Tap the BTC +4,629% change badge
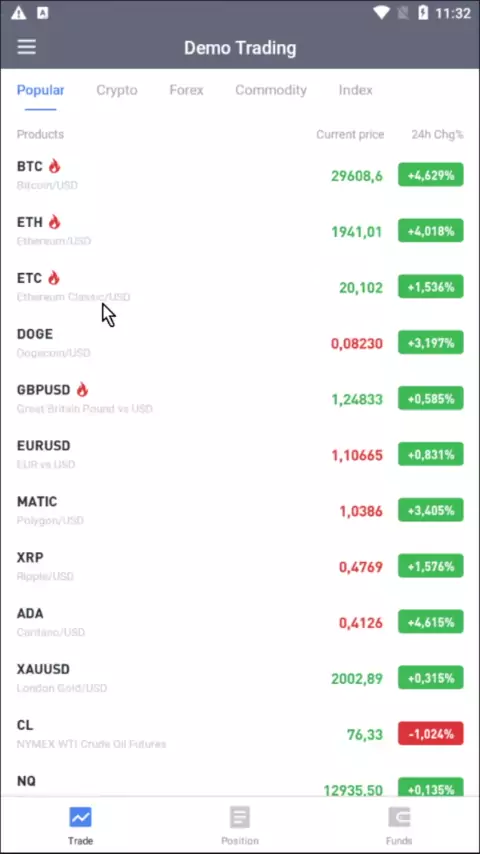480x854 pixels. pyautogui.click(x=430, y=175)
